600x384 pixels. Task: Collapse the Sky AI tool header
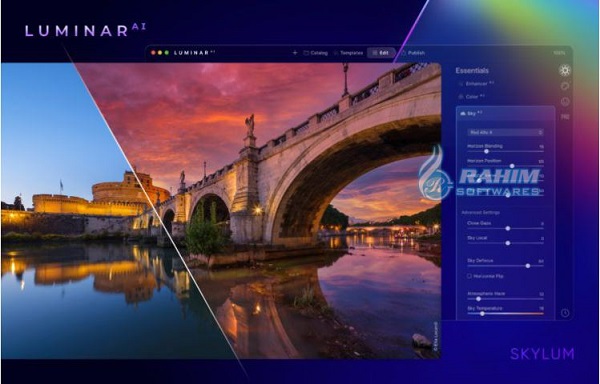pos(505,113)
